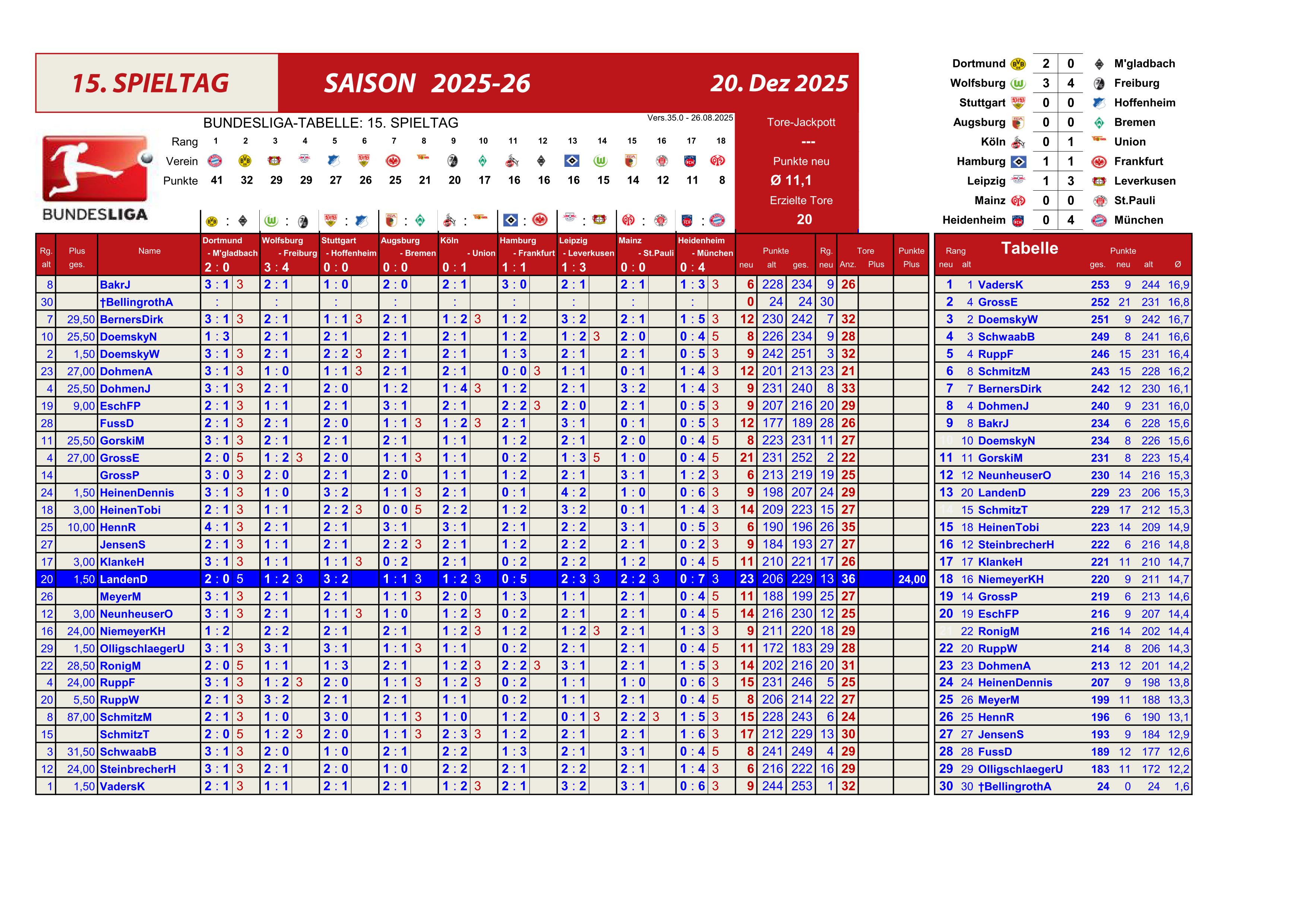1307x924 pixels.
Task: Click the 15. SPIELTAG title box
Action: [151, 83]
